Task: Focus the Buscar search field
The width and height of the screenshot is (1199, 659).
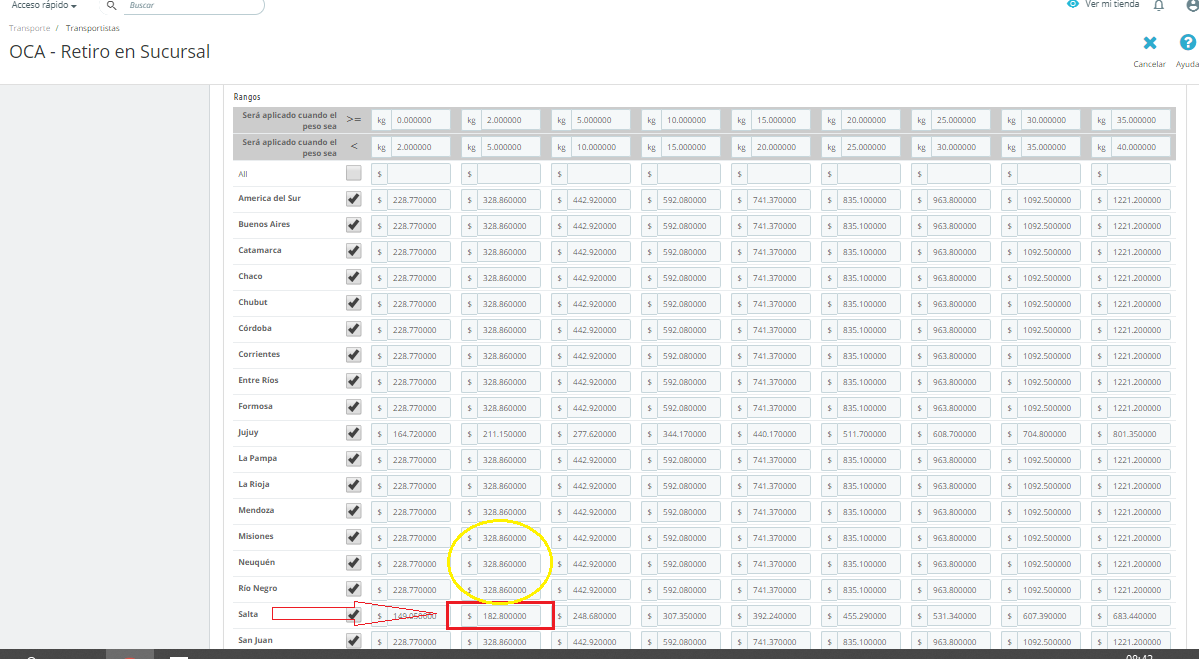Action: [x=194, y=5]
